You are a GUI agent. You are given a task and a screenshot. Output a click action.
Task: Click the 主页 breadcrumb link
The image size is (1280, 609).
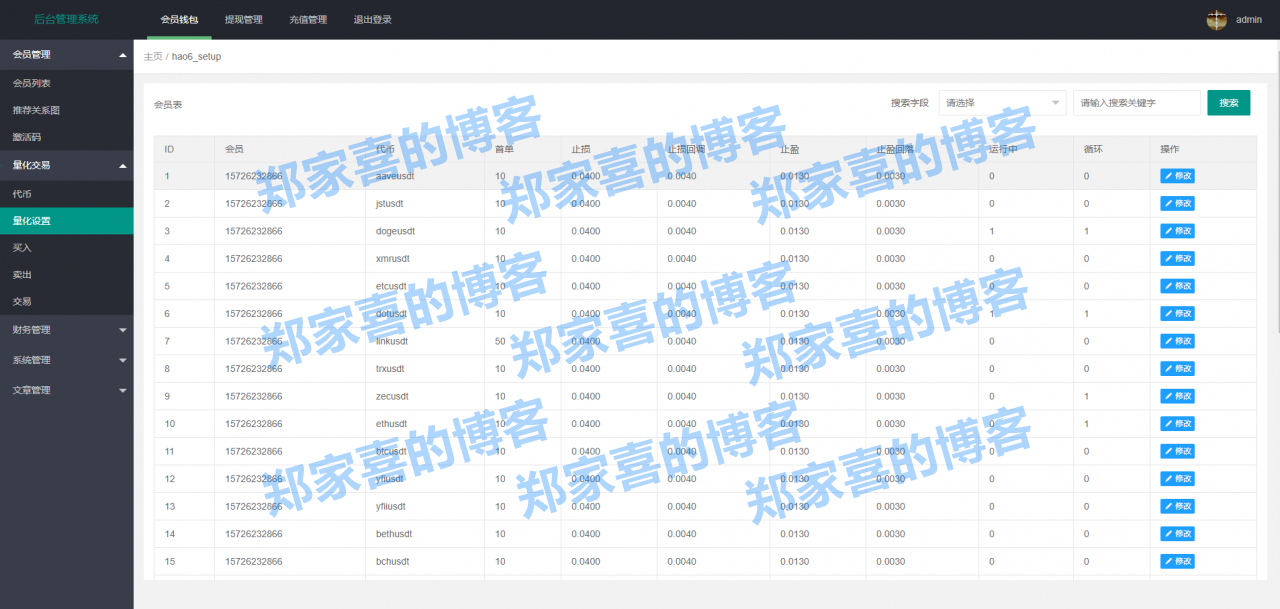tap(153, 57)
